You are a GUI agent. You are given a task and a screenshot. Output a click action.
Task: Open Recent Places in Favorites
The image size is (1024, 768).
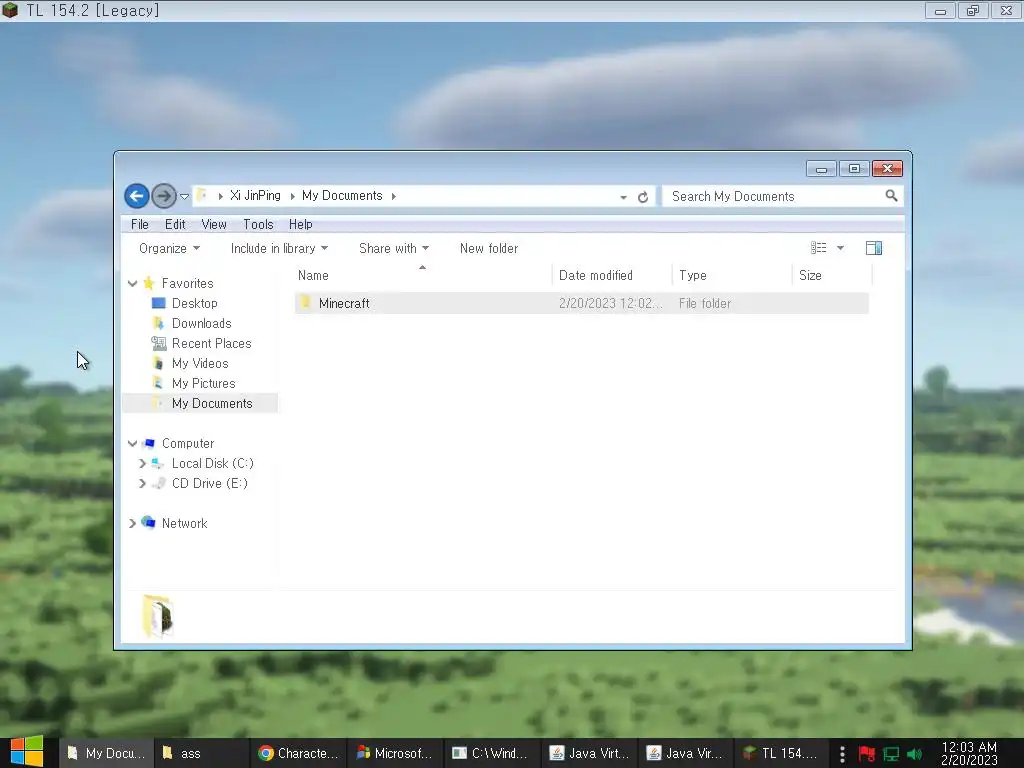click(x=211, y=344)
